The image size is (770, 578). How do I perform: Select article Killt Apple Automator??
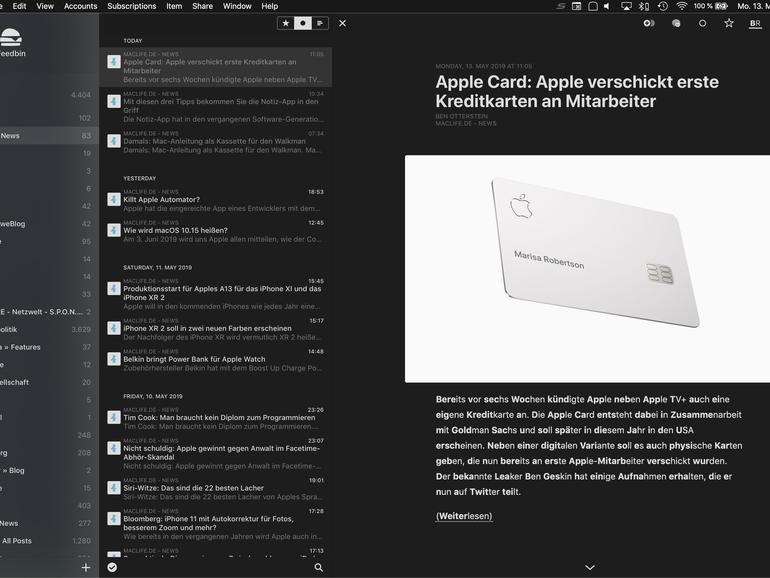(x=216, y=200)
